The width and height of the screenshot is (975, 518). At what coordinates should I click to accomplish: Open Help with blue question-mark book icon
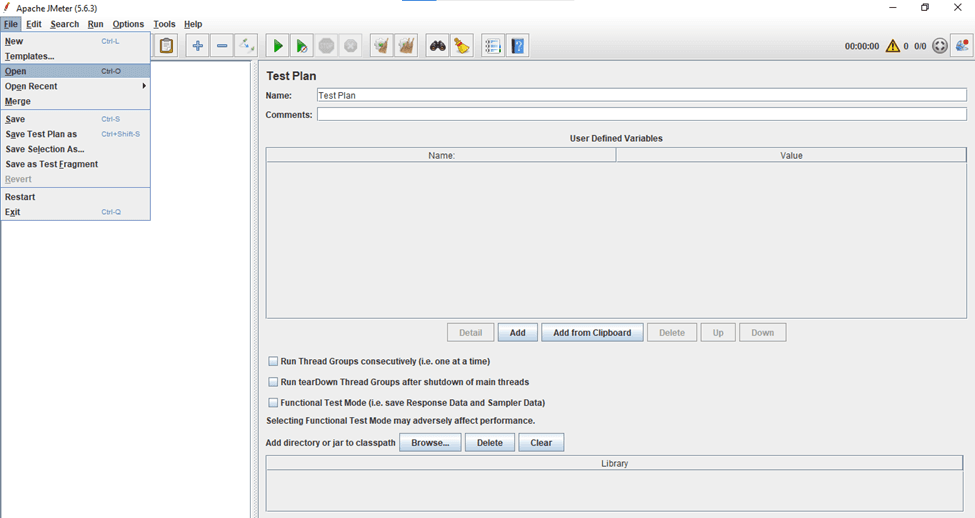pyautogui.click(x=517, y=45)
